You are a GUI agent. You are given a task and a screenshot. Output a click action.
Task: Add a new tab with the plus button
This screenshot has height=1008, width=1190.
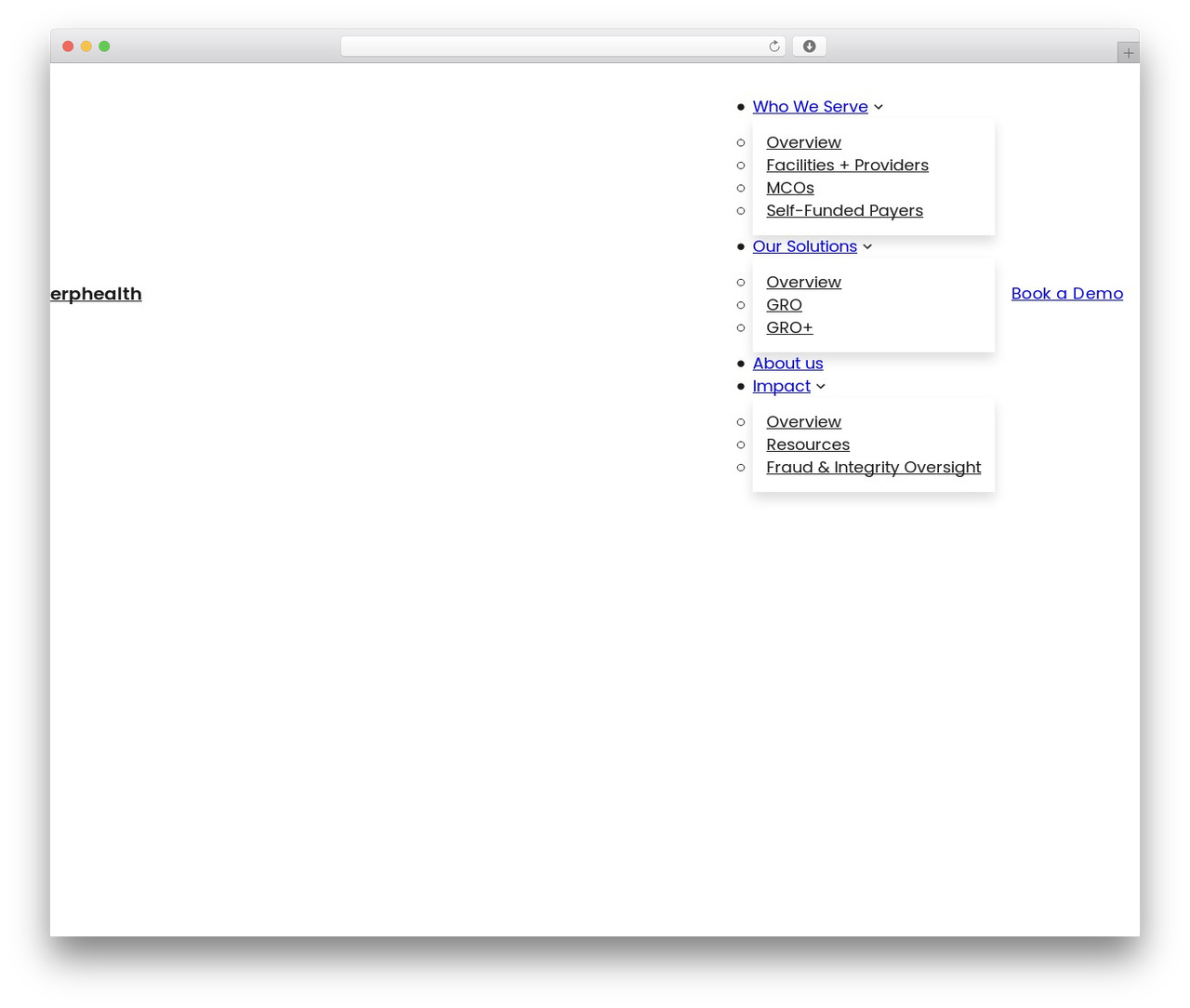1128,53
